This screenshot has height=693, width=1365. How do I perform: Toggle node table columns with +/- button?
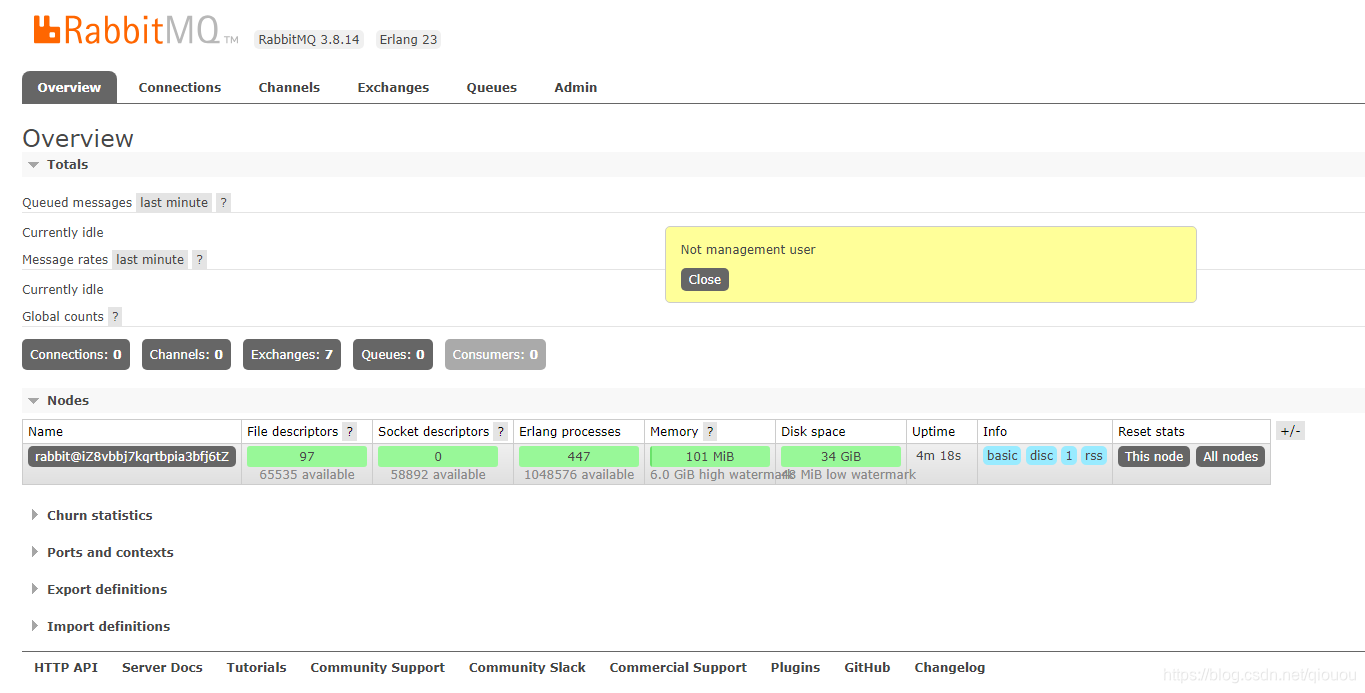pyautogui.click(x=1290, y=431)
